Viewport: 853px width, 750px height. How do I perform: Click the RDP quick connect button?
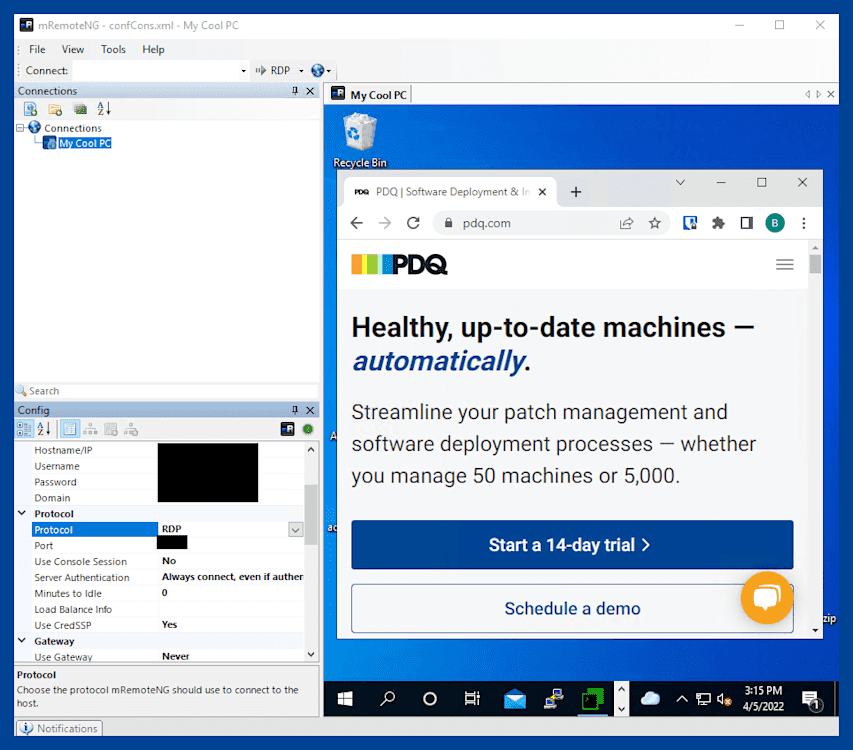pos(273,71)
